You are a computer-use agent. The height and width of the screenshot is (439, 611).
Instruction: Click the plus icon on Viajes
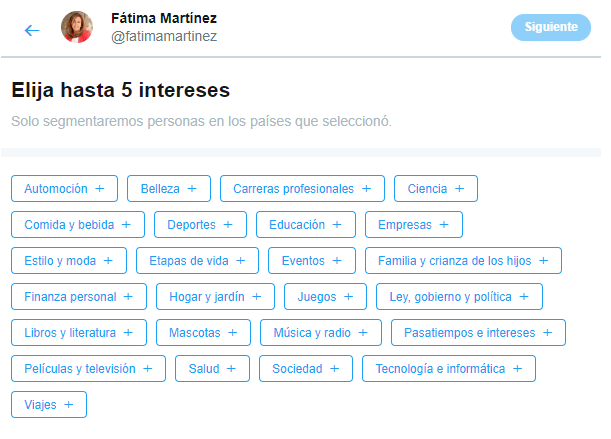(68, 404)
